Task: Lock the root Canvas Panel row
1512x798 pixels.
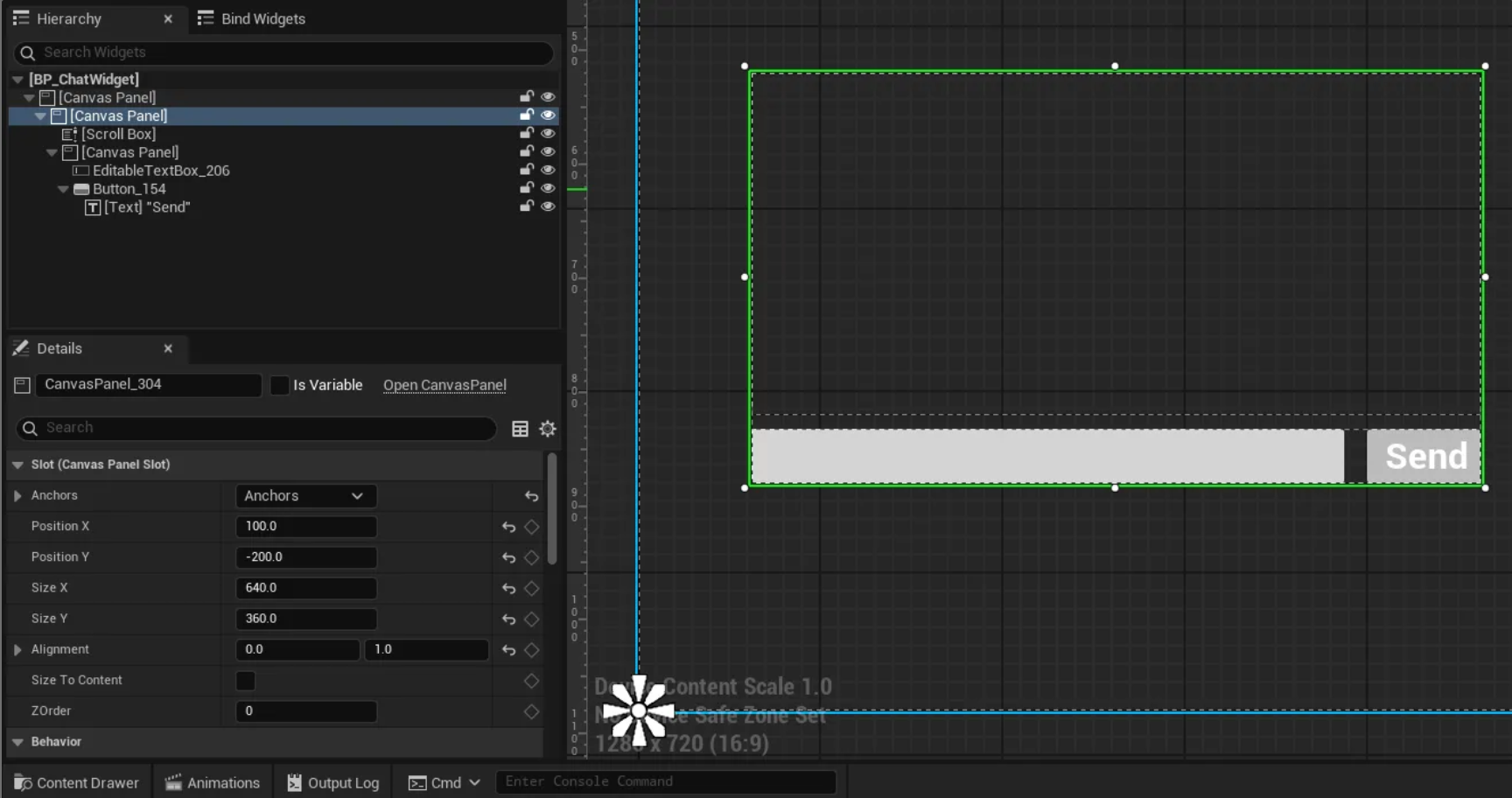Action: click(526, 96)
